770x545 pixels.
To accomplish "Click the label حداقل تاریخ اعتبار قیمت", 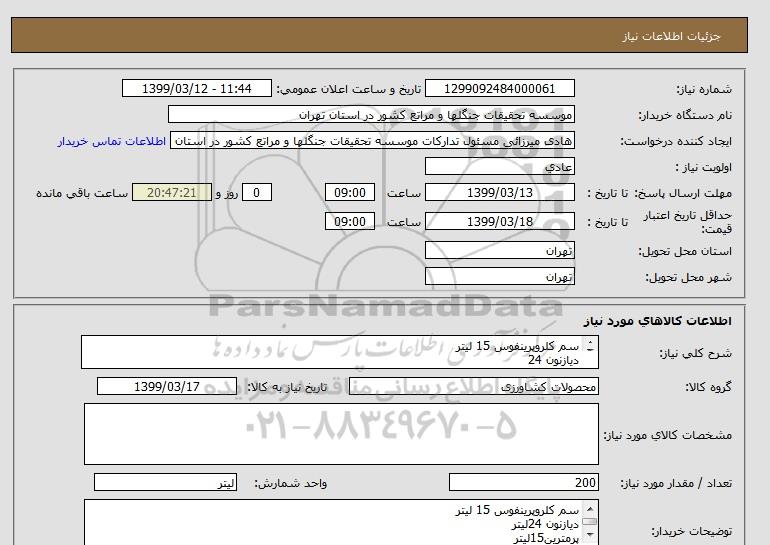I will point(688,222).
